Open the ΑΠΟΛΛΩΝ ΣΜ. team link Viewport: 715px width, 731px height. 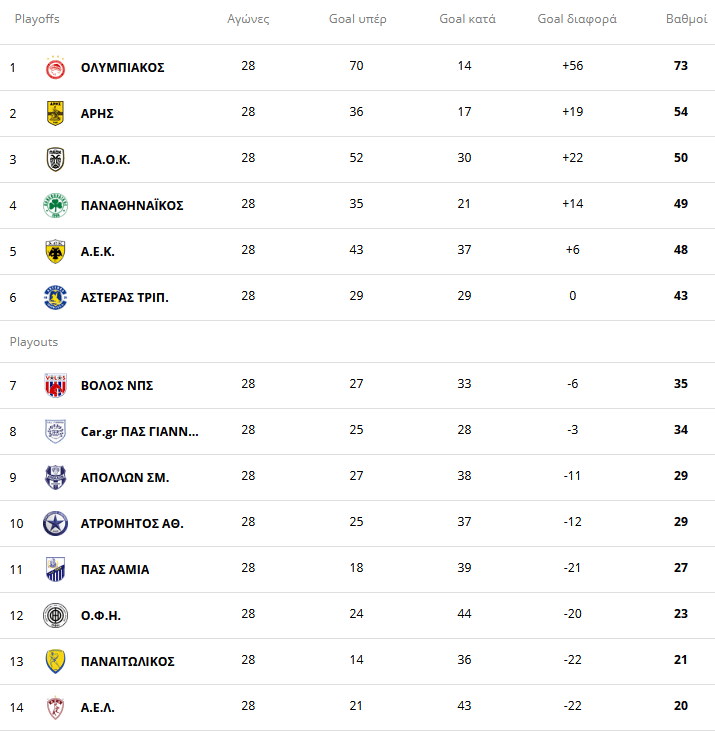125,478
